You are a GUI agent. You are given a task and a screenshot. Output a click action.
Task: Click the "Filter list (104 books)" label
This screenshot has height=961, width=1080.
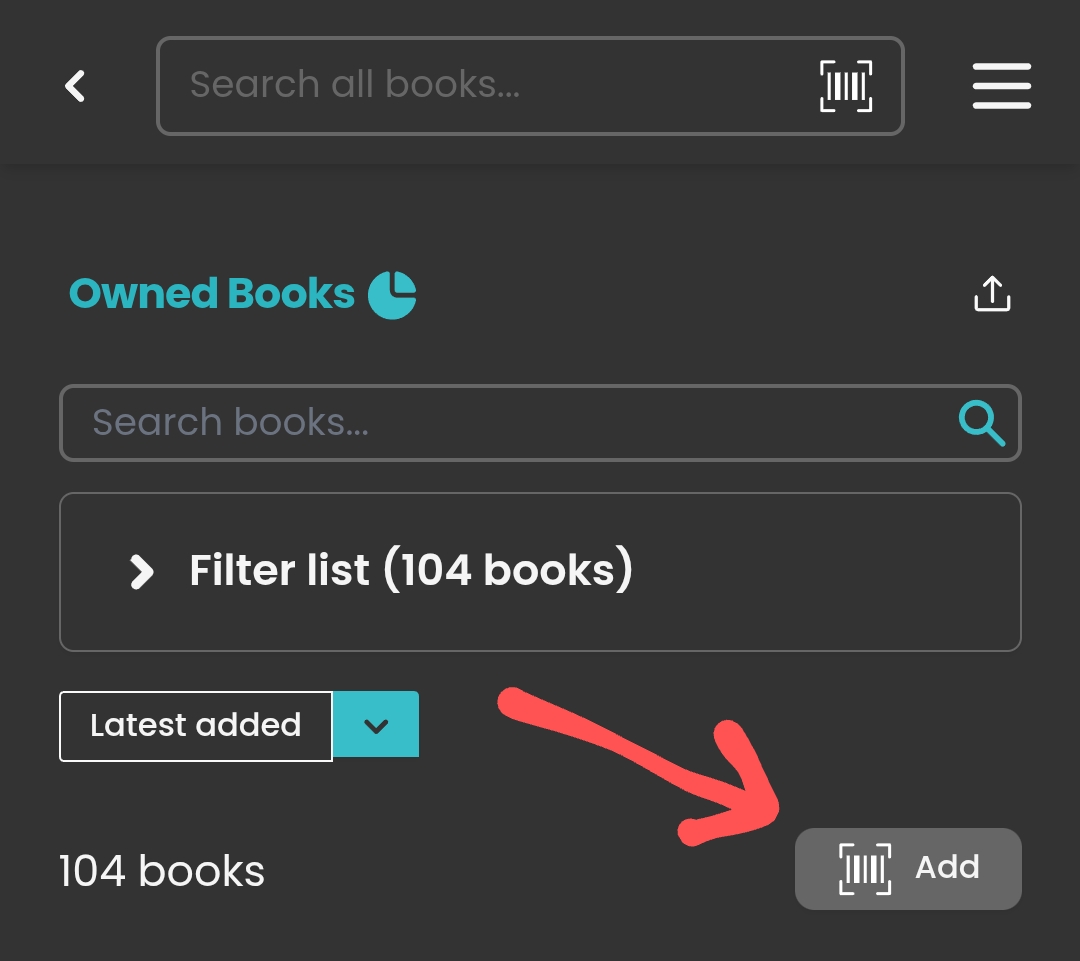[x=411, y=571]
